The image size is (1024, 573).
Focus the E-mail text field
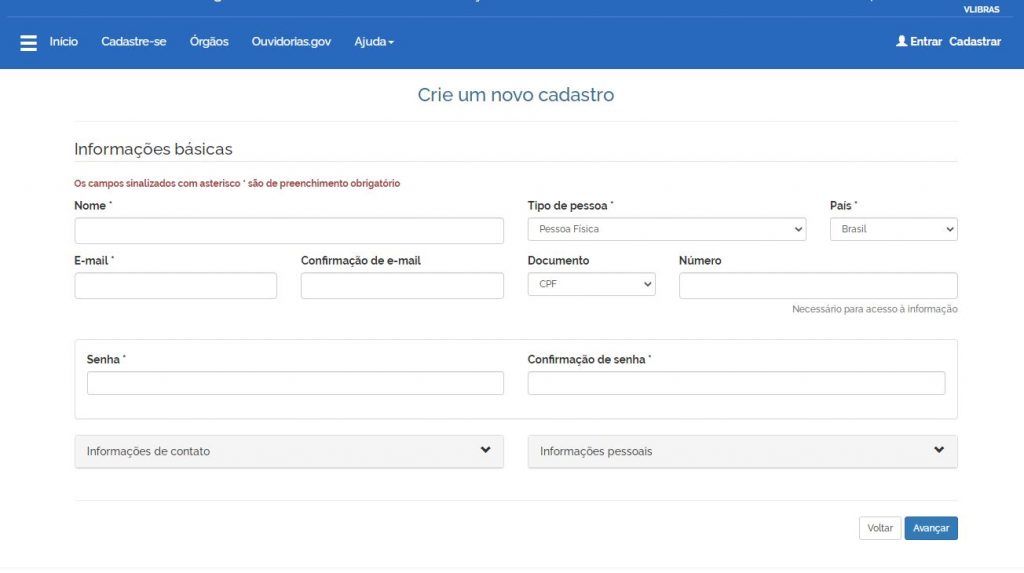click(175, 286)
